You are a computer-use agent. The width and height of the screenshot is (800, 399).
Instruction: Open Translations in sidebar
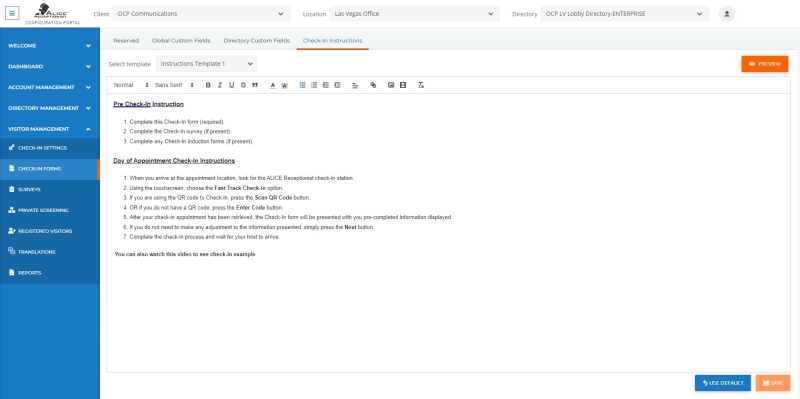pos(49,252)
